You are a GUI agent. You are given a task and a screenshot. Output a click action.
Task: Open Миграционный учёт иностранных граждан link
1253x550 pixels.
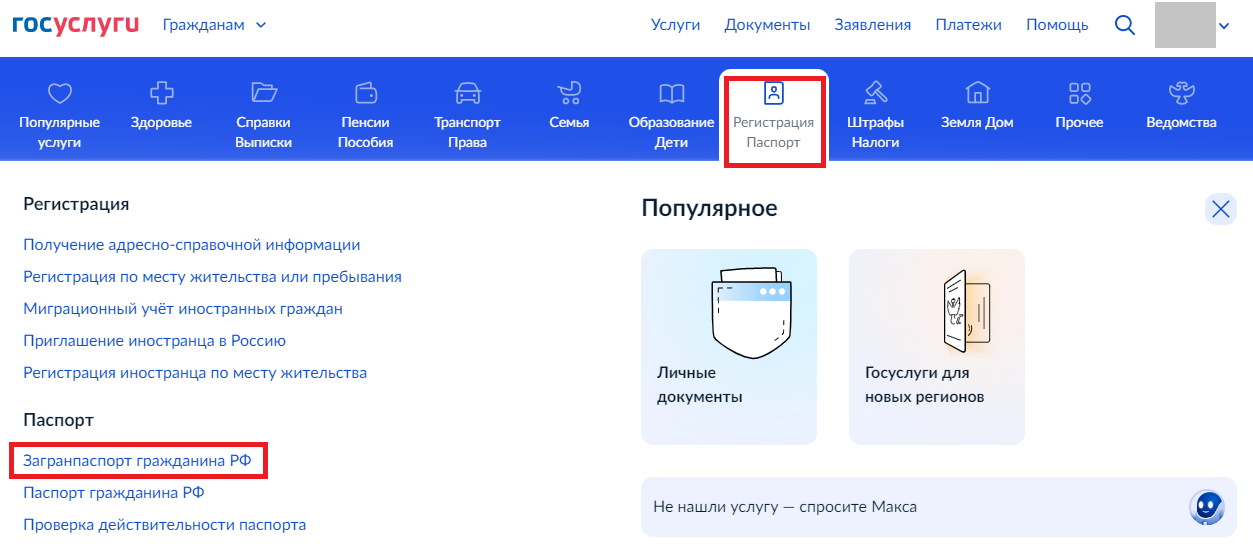pos(183,308)
